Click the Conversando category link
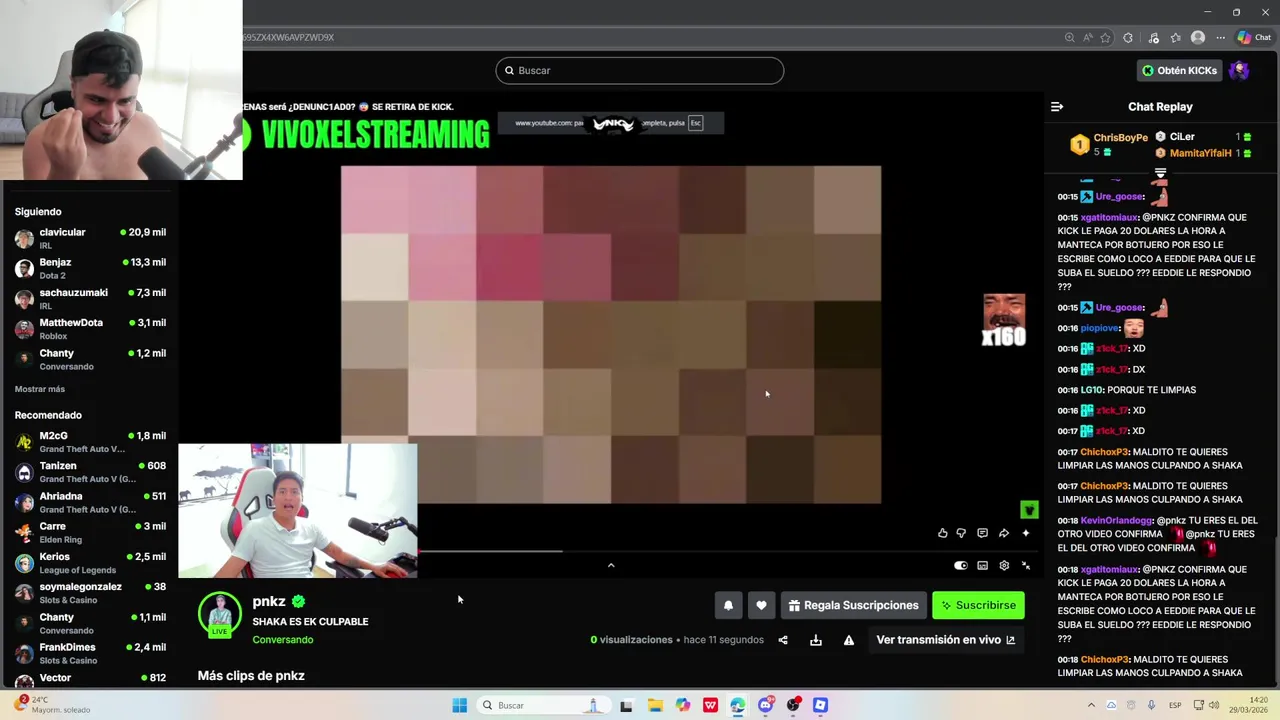Image resolution: width=1280 pixels, height=720 pixels. 282,640
